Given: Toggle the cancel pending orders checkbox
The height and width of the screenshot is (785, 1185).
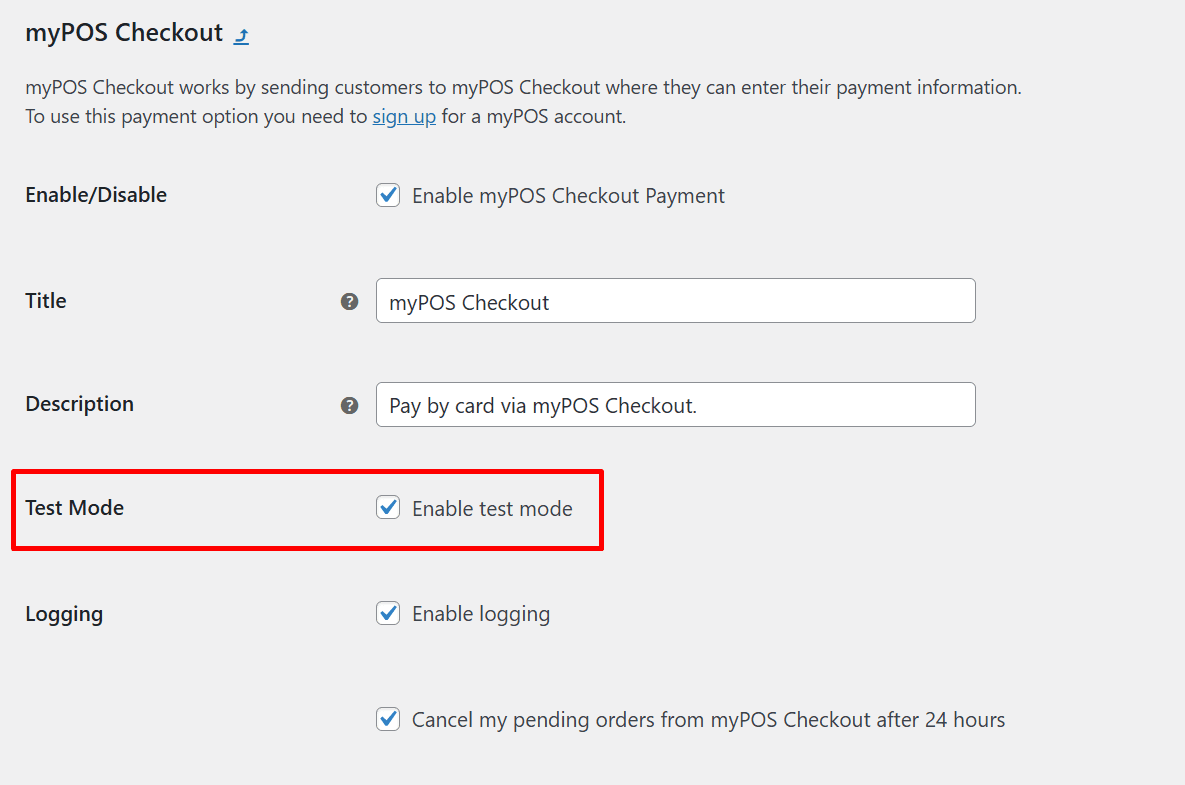Looking at the screenshot, I should [388, 719].
